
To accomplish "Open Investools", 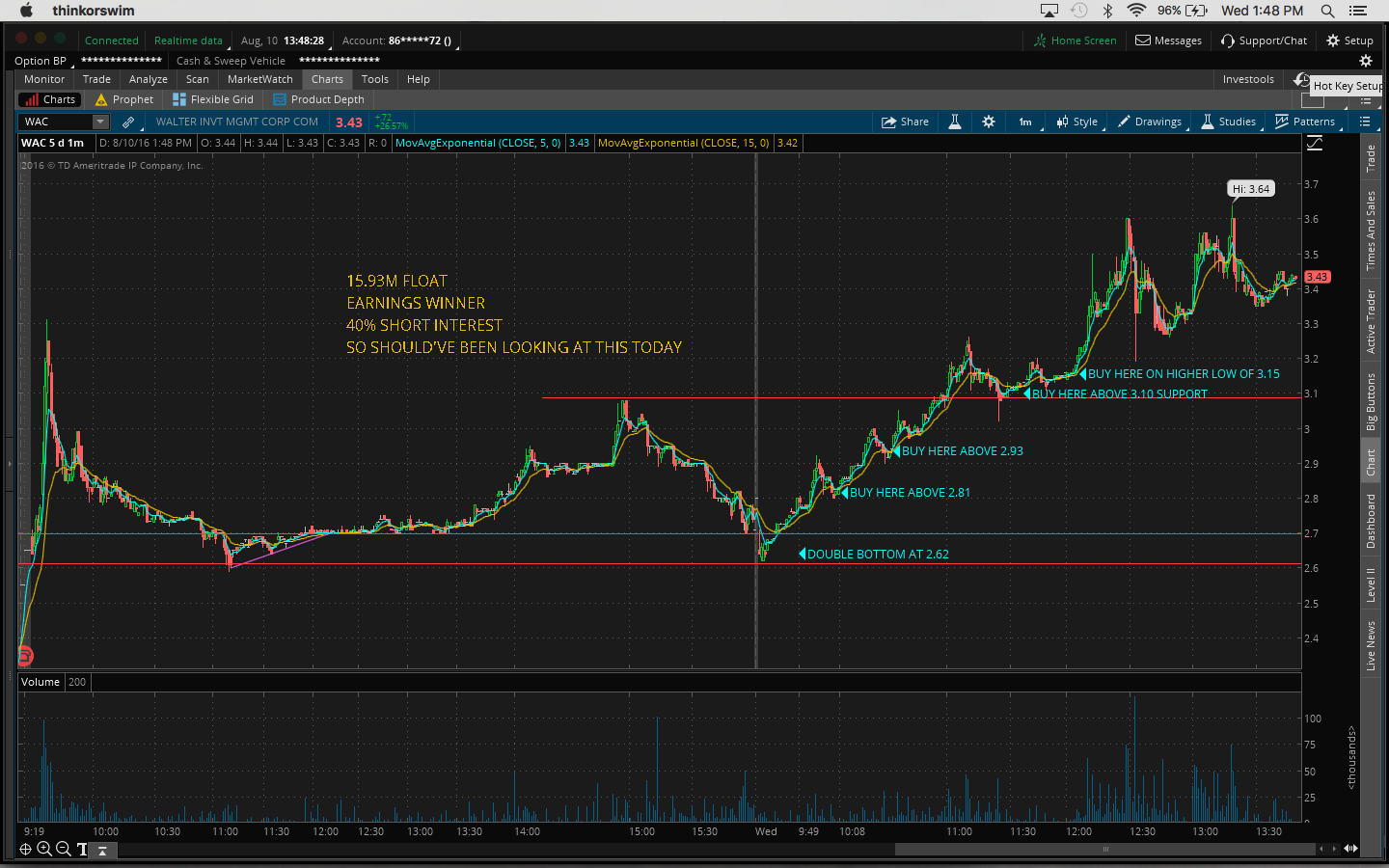I will coord(1248,79).
